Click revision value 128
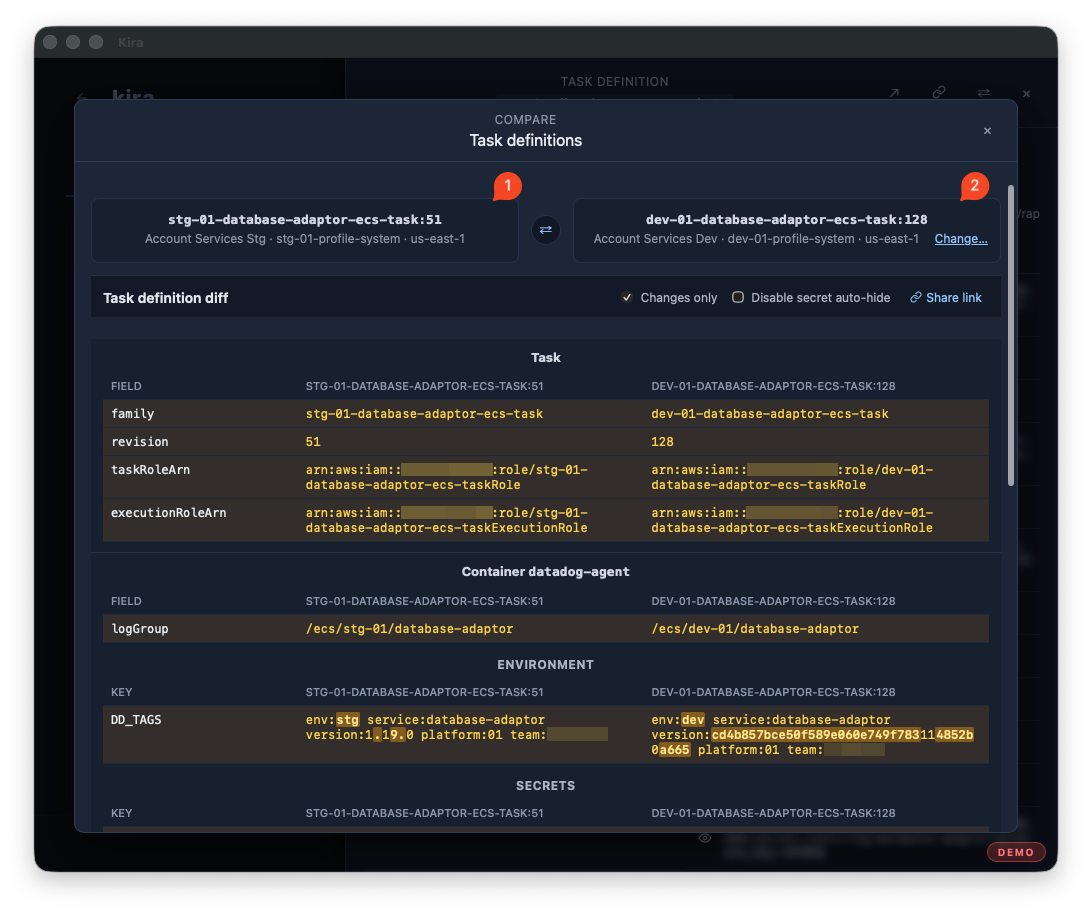Viewport: 1092px width, 914px height. (x=662, y=442)
